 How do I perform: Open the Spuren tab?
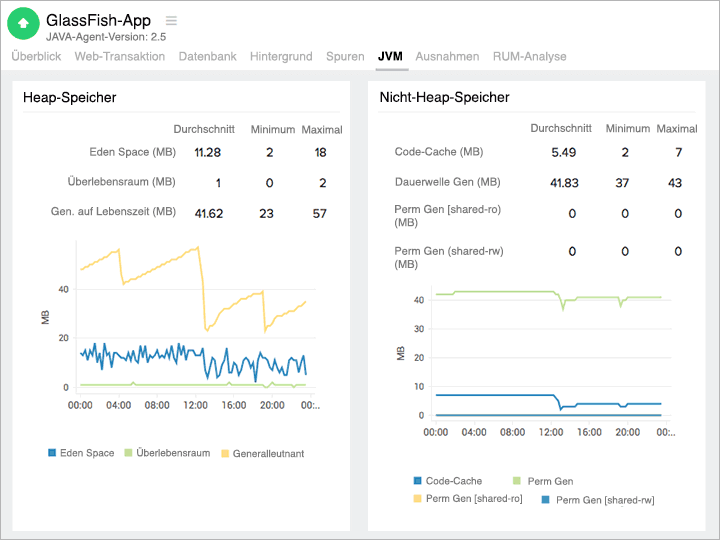(x=345, y=57)
